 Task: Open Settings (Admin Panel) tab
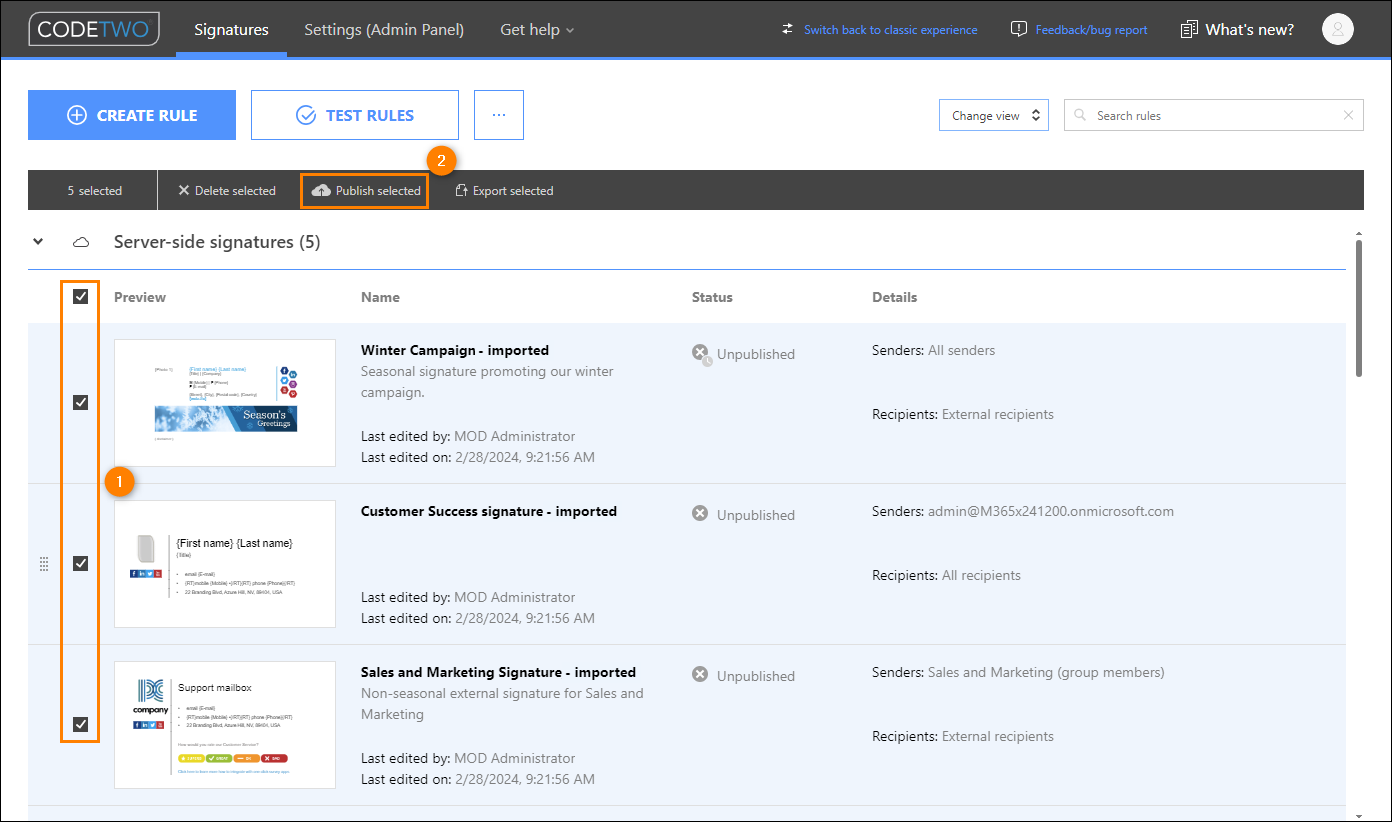coord(384,30)
